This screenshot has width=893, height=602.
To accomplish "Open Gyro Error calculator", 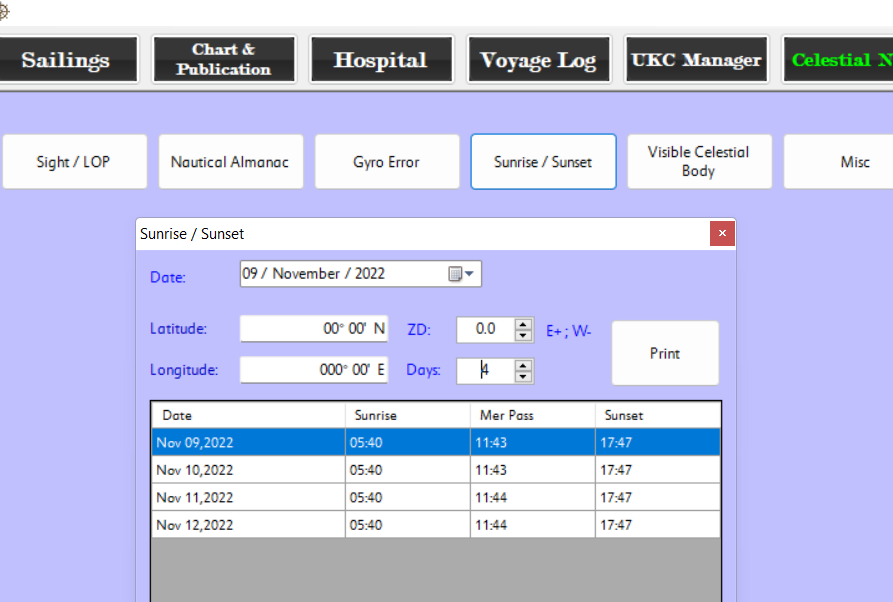I will pos(387,162).
